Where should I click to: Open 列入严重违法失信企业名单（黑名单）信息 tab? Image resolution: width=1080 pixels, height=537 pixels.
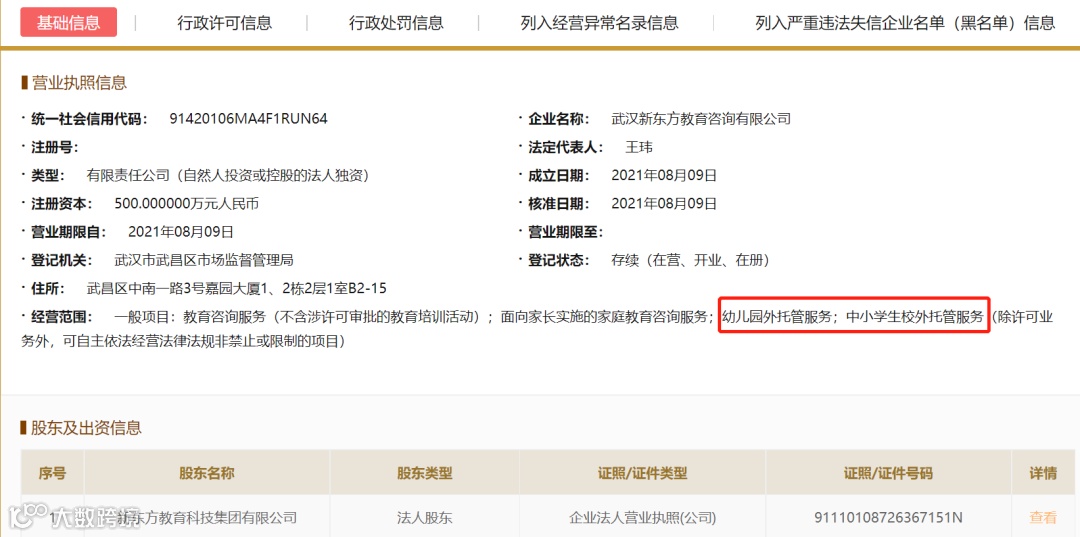coord(905,23)
